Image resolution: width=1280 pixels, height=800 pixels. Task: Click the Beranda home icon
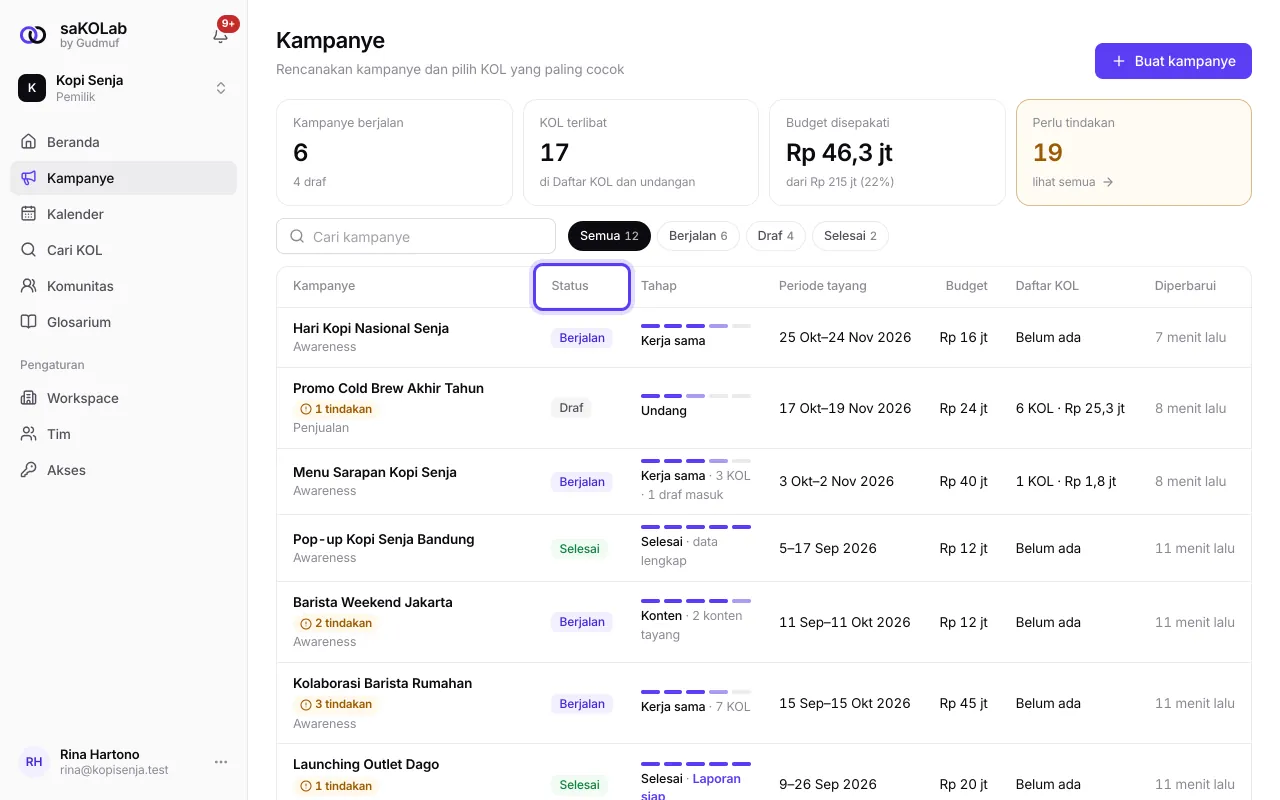pyautogui.click(x=29, y=142)
